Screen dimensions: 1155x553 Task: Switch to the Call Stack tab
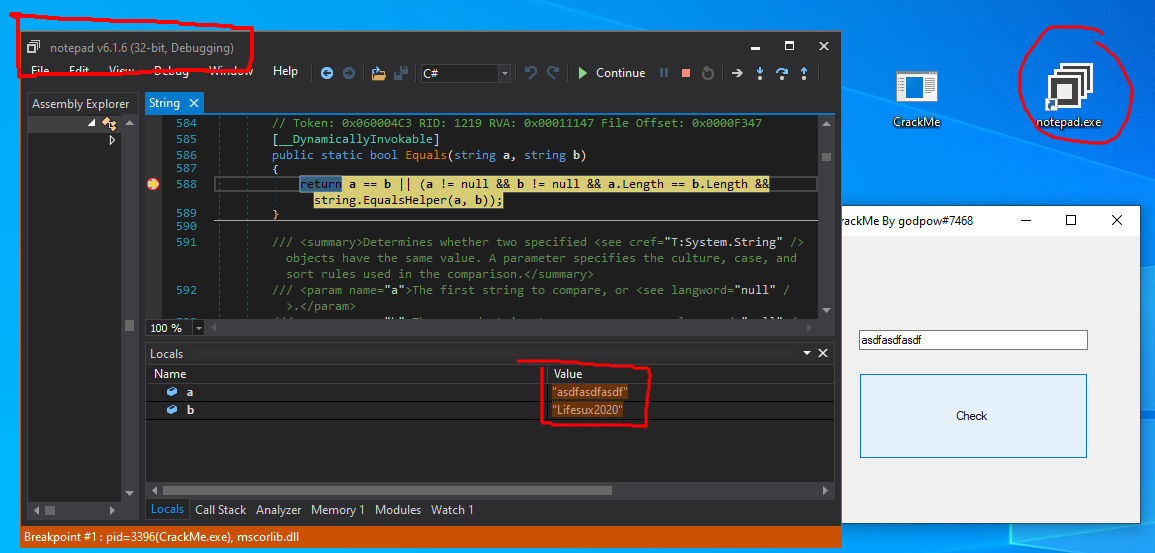pyautogui.click(x=220, y=510)
